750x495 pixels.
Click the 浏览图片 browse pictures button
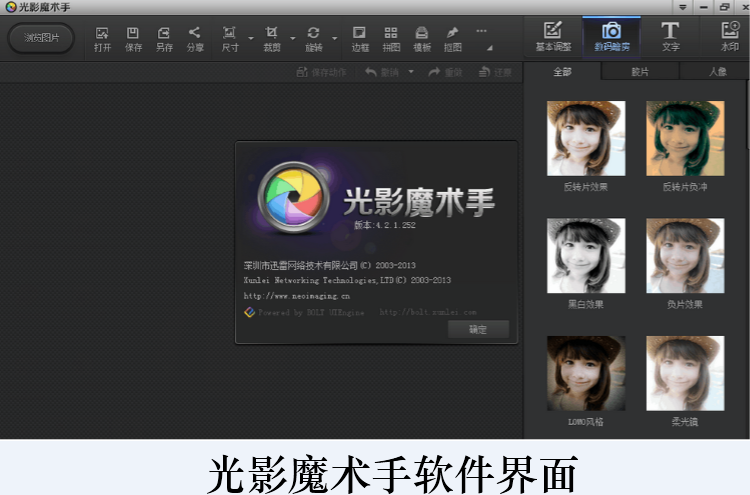click(41, 38)
